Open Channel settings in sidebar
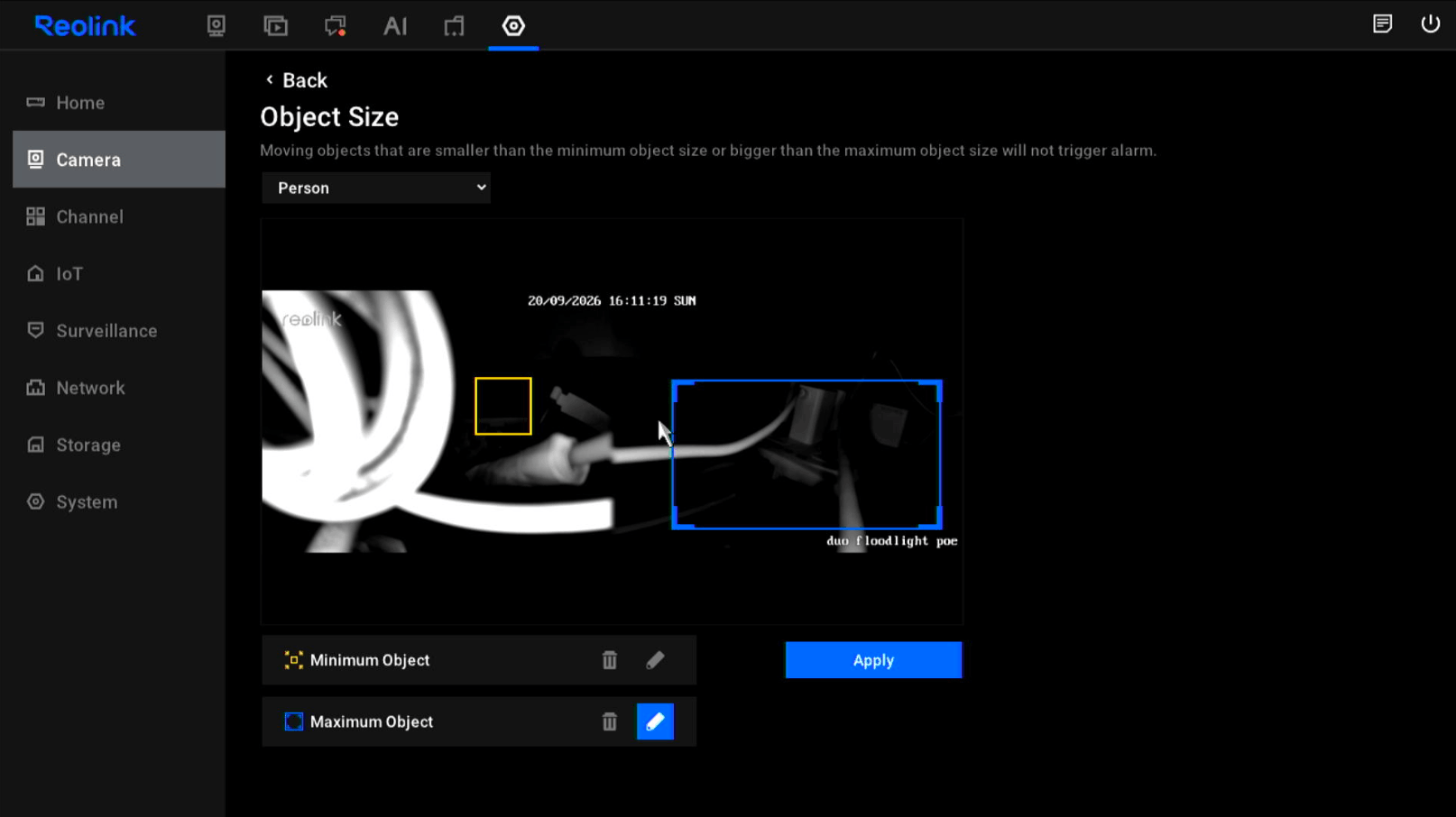 [119, 216]
